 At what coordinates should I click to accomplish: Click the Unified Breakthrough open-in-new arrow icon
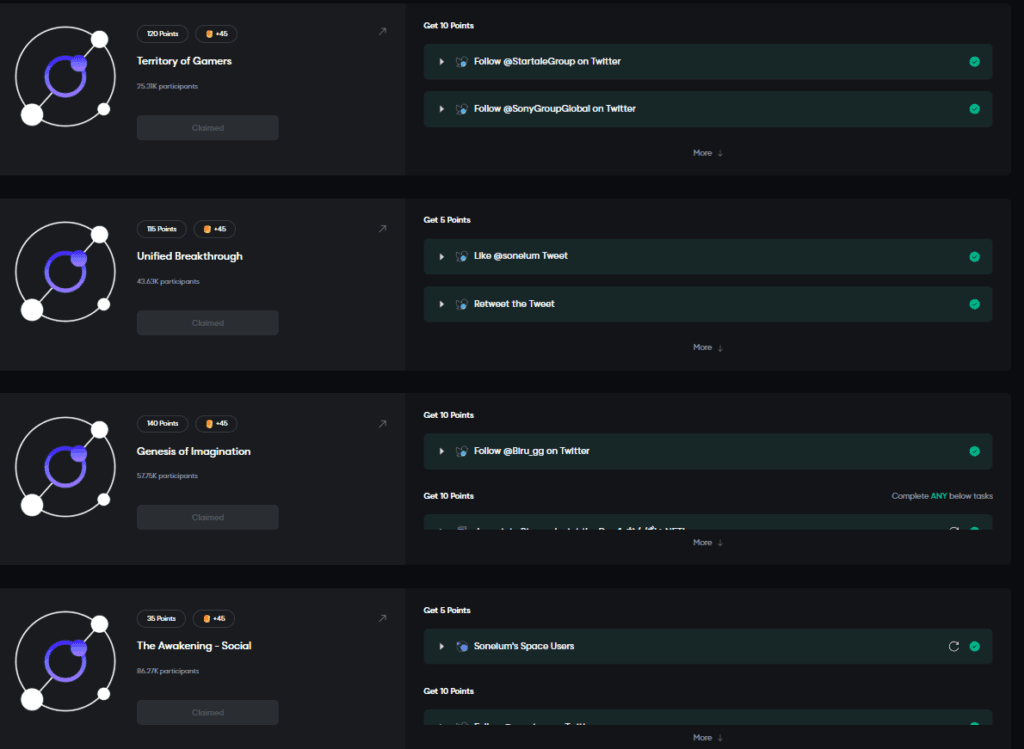pyautogui.click(x=382, y=229)
